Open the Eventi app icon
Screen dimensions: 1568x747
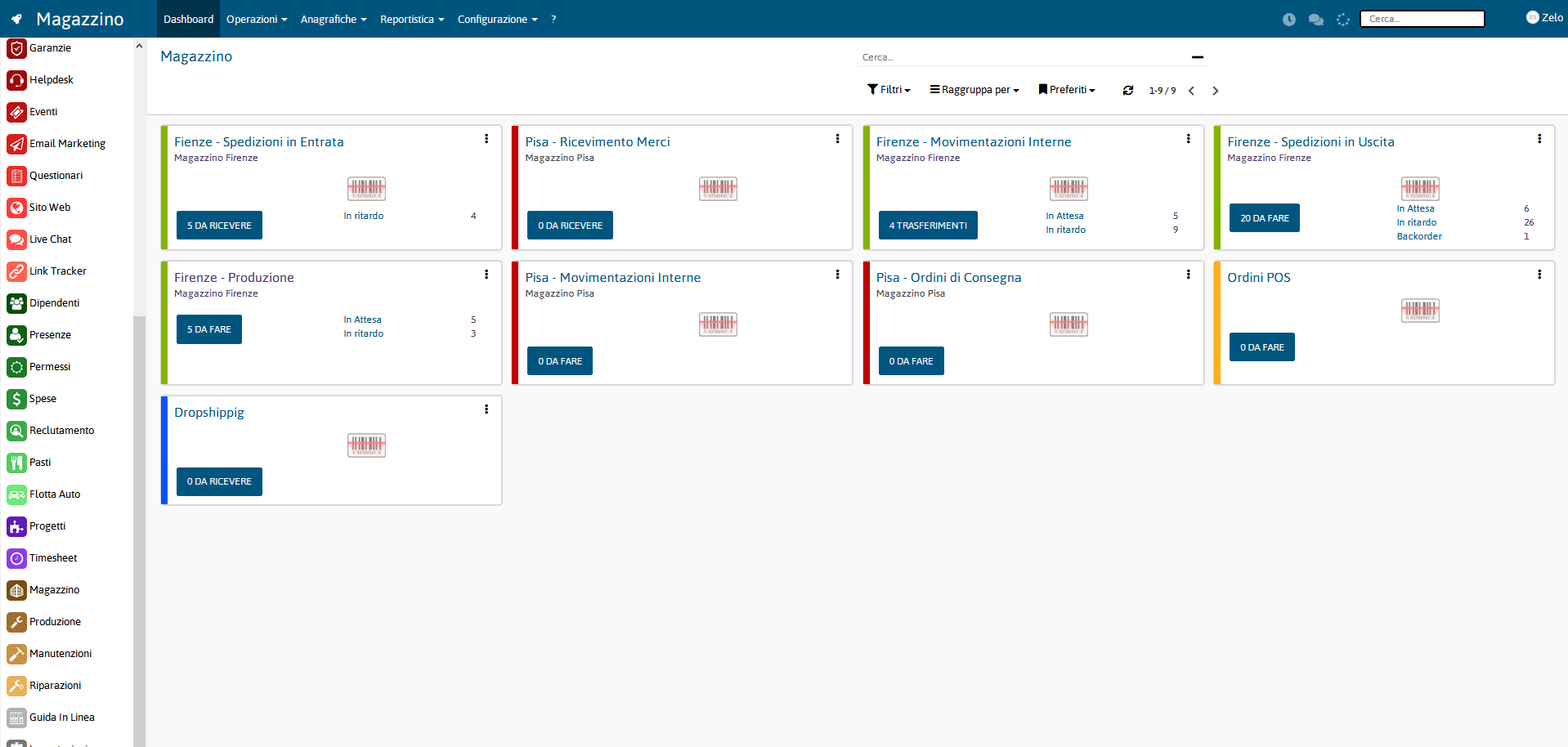click(16, 112)
